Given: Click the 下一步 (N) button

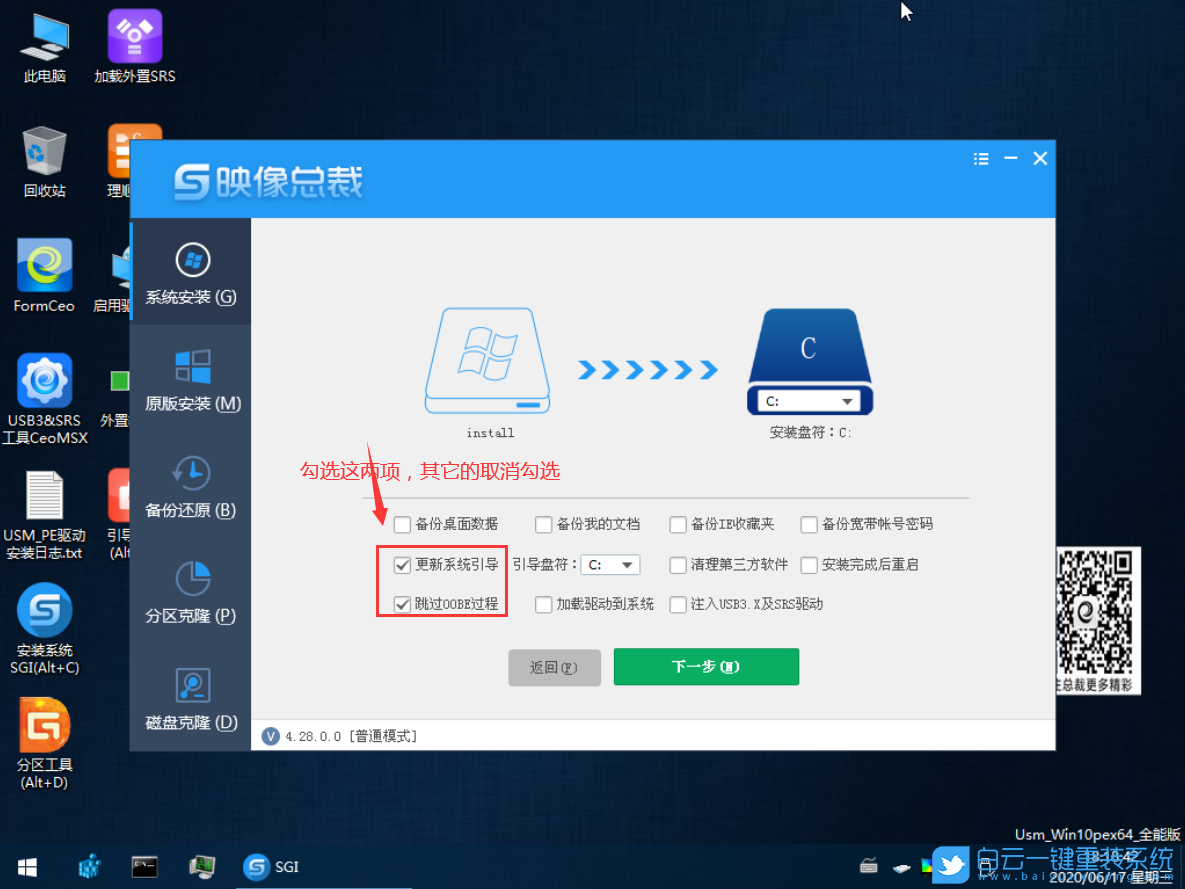Looking at the screenshot, I should coord(706,666).
